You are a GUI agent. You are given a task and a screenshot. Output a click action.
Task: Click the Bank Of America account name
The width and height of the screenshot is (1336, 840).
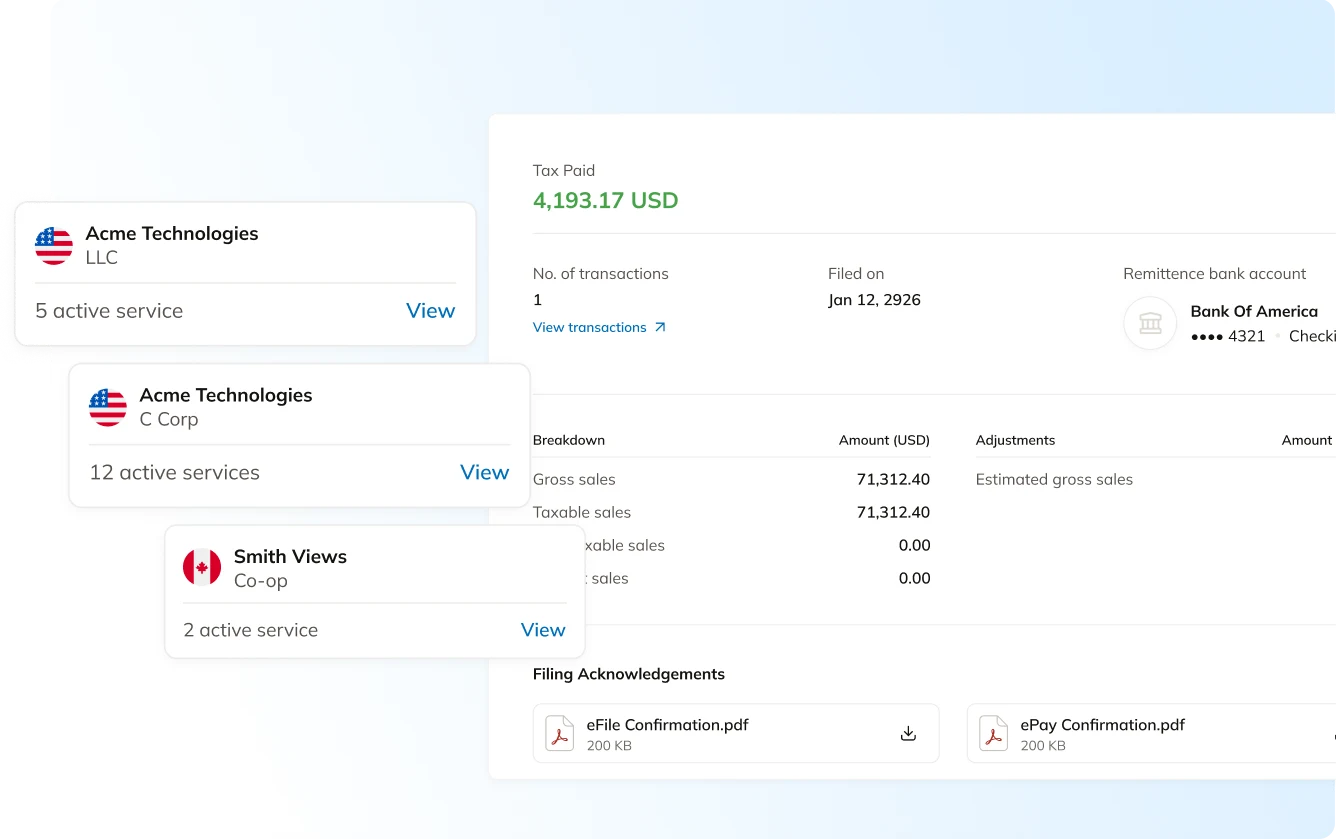(1254, 311)
